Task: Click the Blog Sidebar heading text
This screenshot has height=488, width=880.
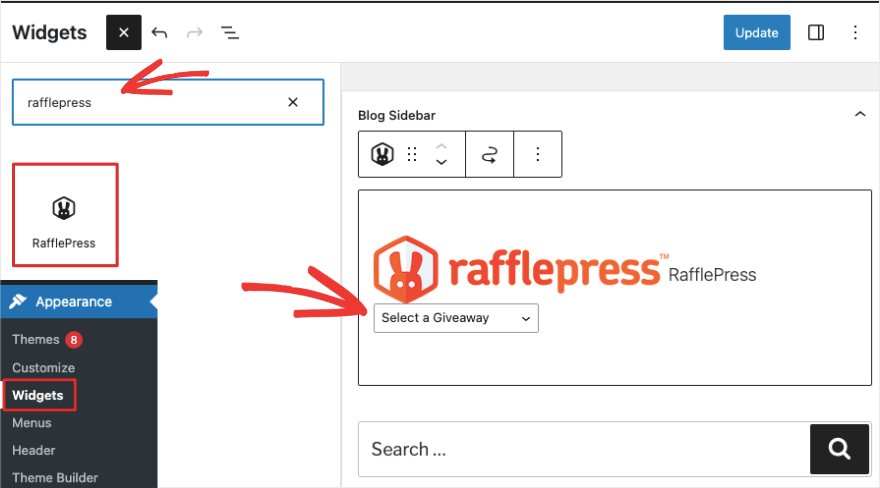Action: click(x=397, y=115)
